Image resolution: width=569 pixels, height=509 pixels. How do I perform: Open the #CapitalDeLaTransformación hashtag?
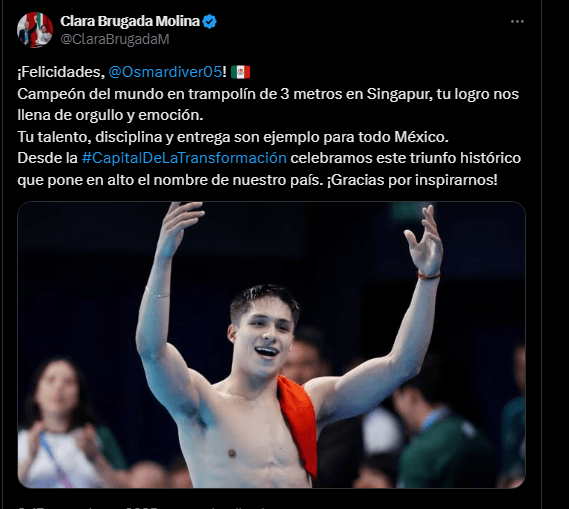tap(184, 158)
